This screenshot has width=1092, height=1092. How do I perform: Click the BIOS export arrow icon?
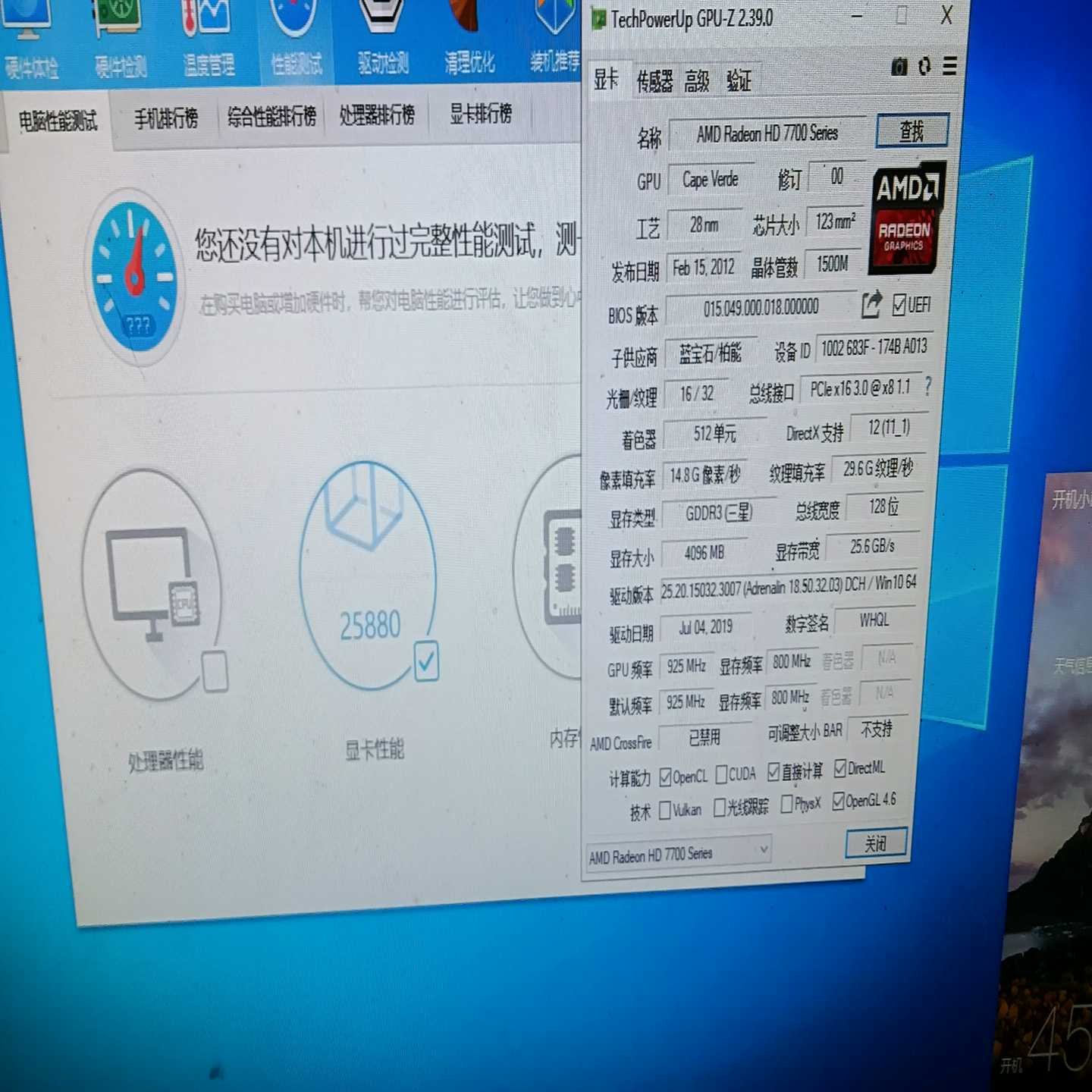click(x=872, y=305)
